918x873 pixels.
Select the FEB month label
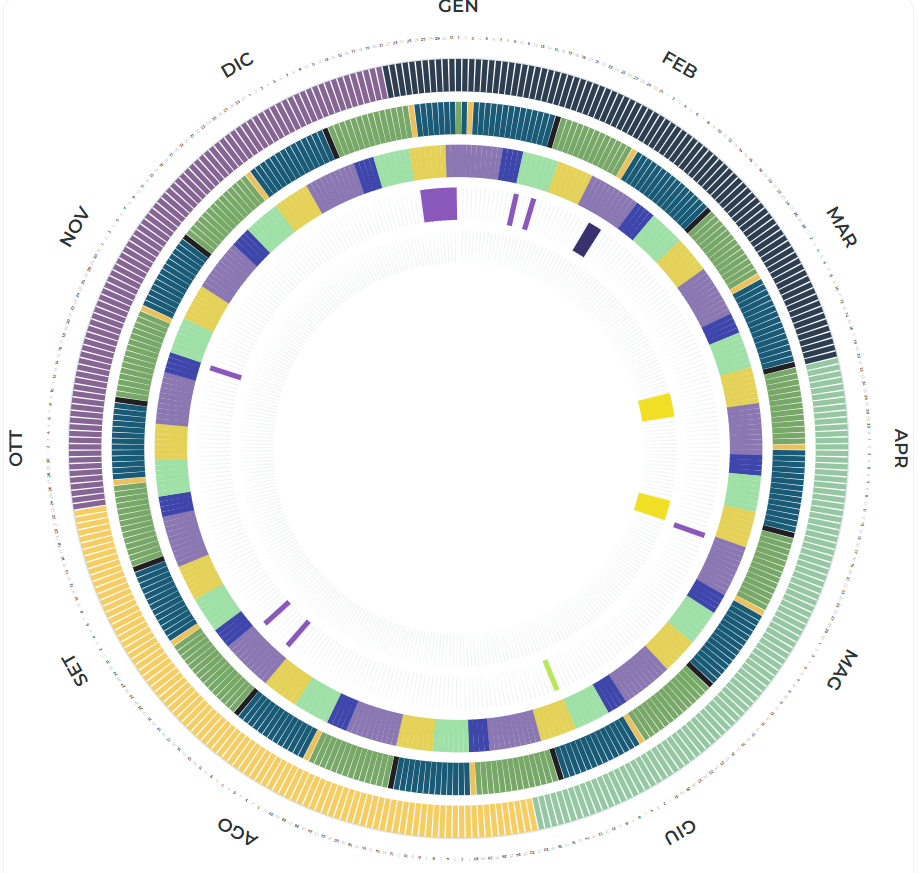679,64
